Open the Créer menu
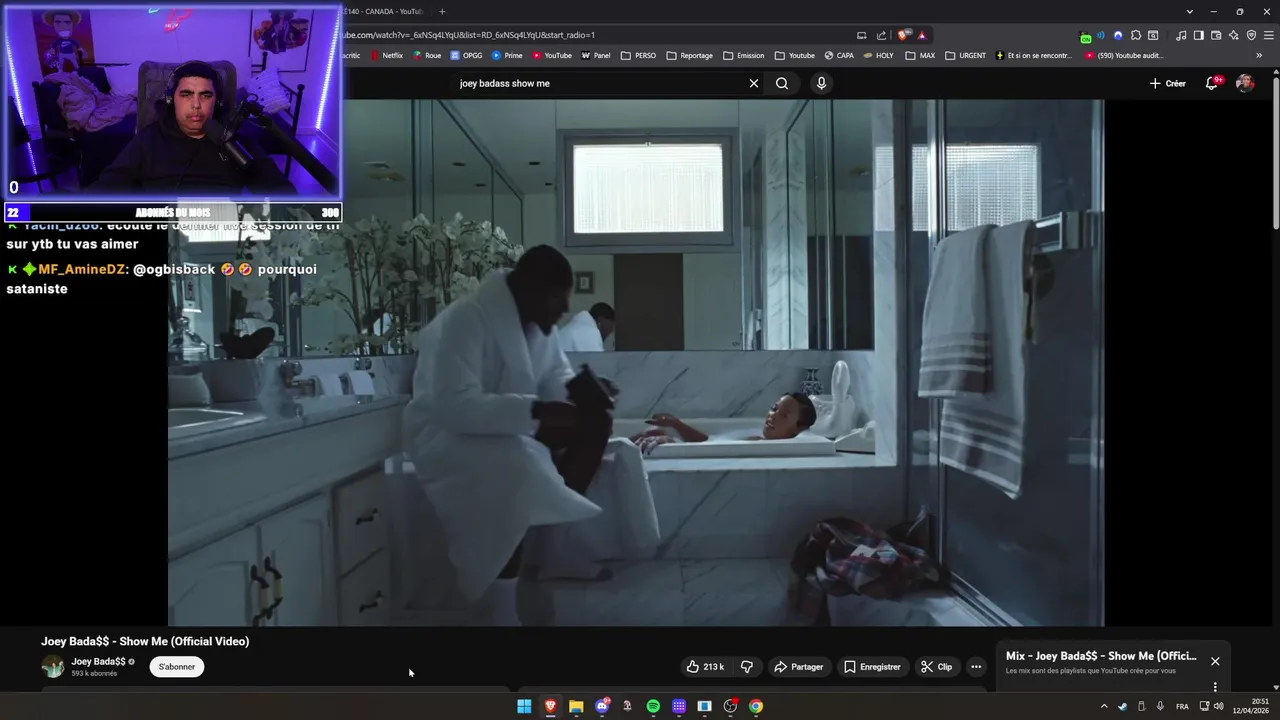Viewport: 1280px width, 720px height. [1167, 83]
